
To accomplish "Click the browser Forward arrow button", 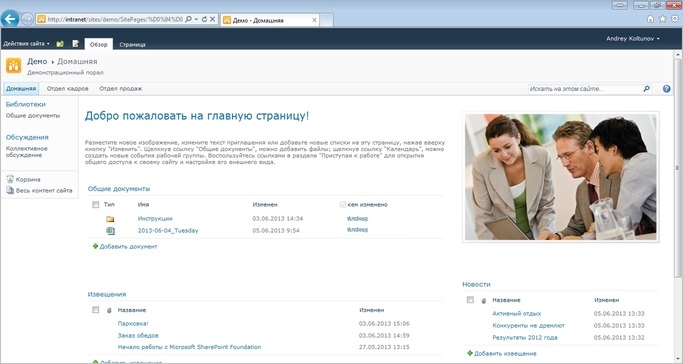I will pos(27,19).
